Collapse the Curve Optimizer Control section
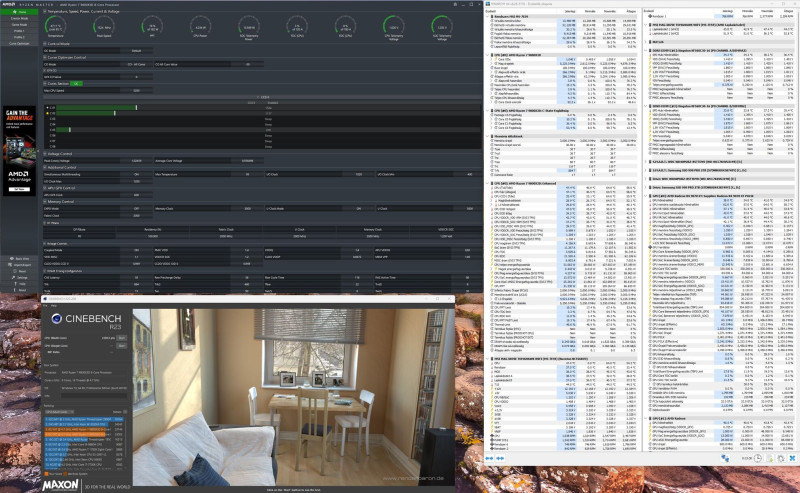Screen dimensions: 800x493 tap(45, 58)
